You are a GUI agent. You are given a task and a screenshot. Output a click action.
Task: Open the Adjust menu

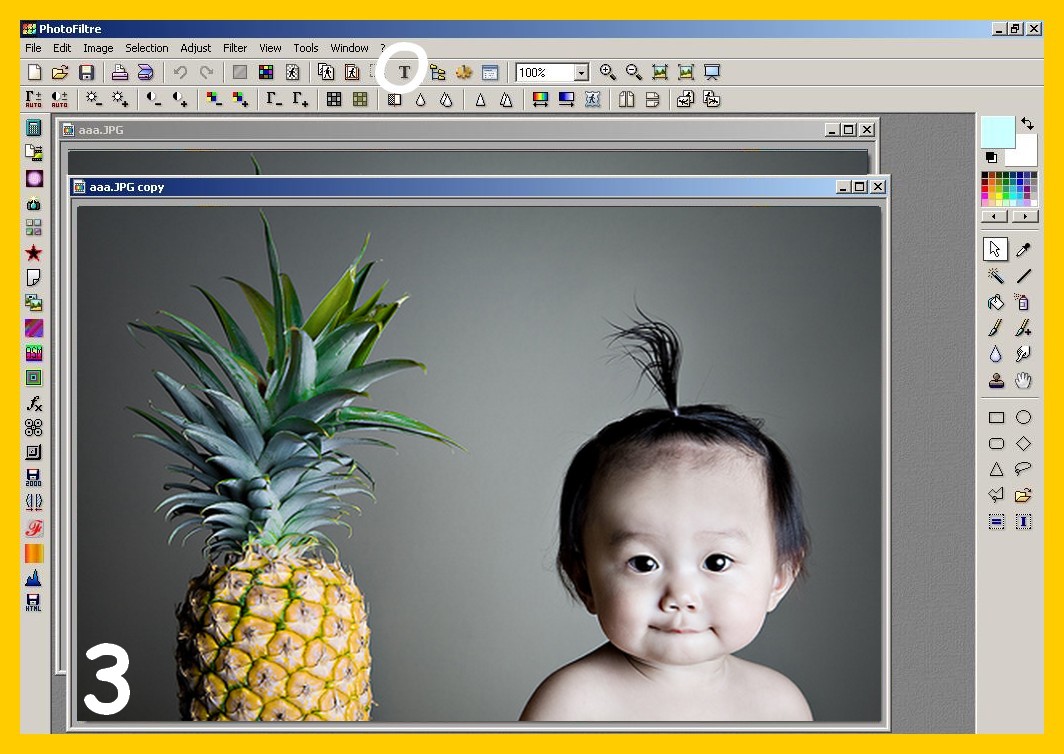pos(196,48)
